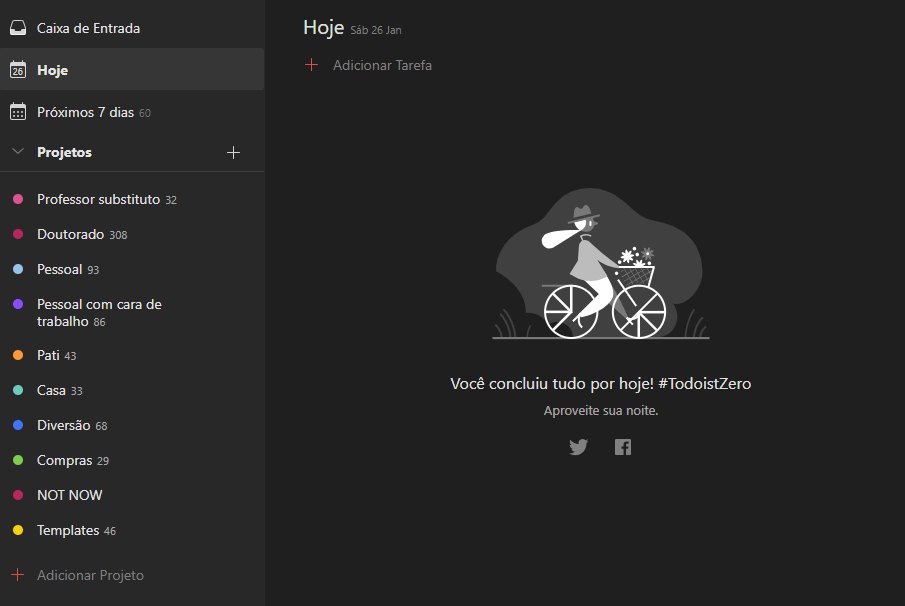Click the Aproveite sua noite text
Image resolution: width=905 pixels, height=606 pixels.
click(601, 410)
